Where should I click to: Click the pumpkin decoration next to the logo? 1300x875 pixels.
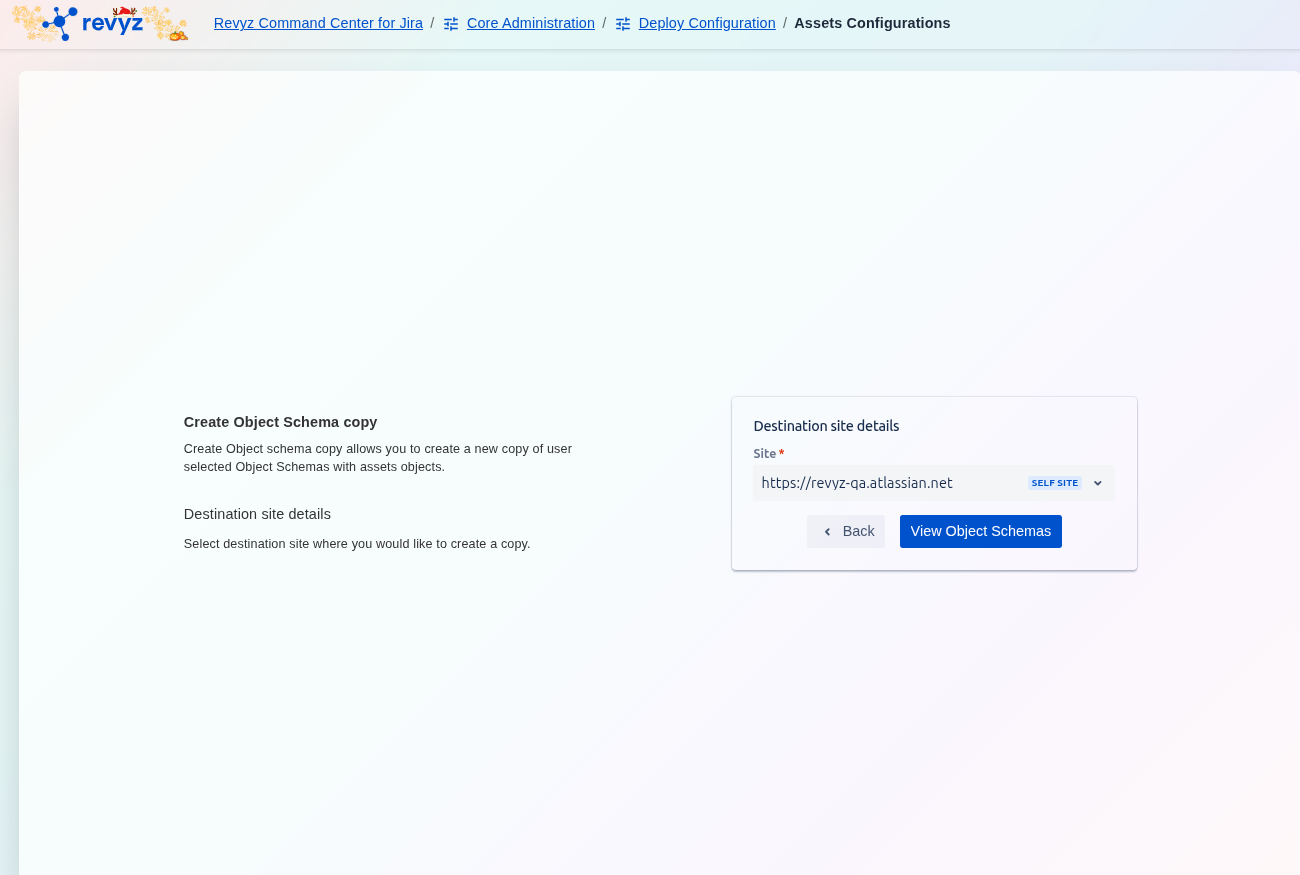(x=178, y=34)
